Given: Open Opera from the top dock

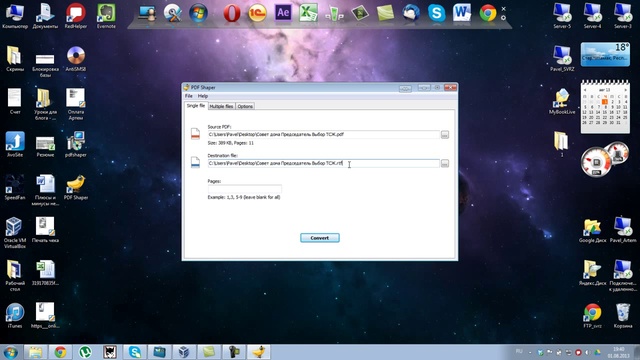Looking at the screenshot, I should pyautogui.click(x=232, y=13).
